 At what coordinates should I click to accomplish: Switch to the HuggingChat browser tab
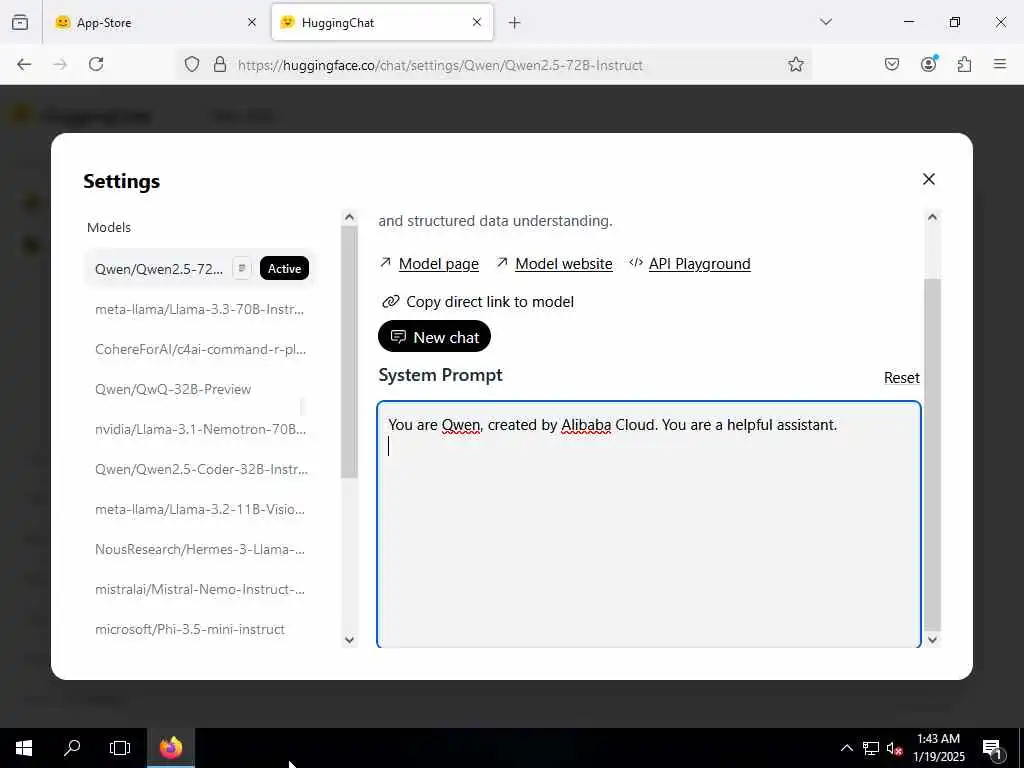pos(382,22)
